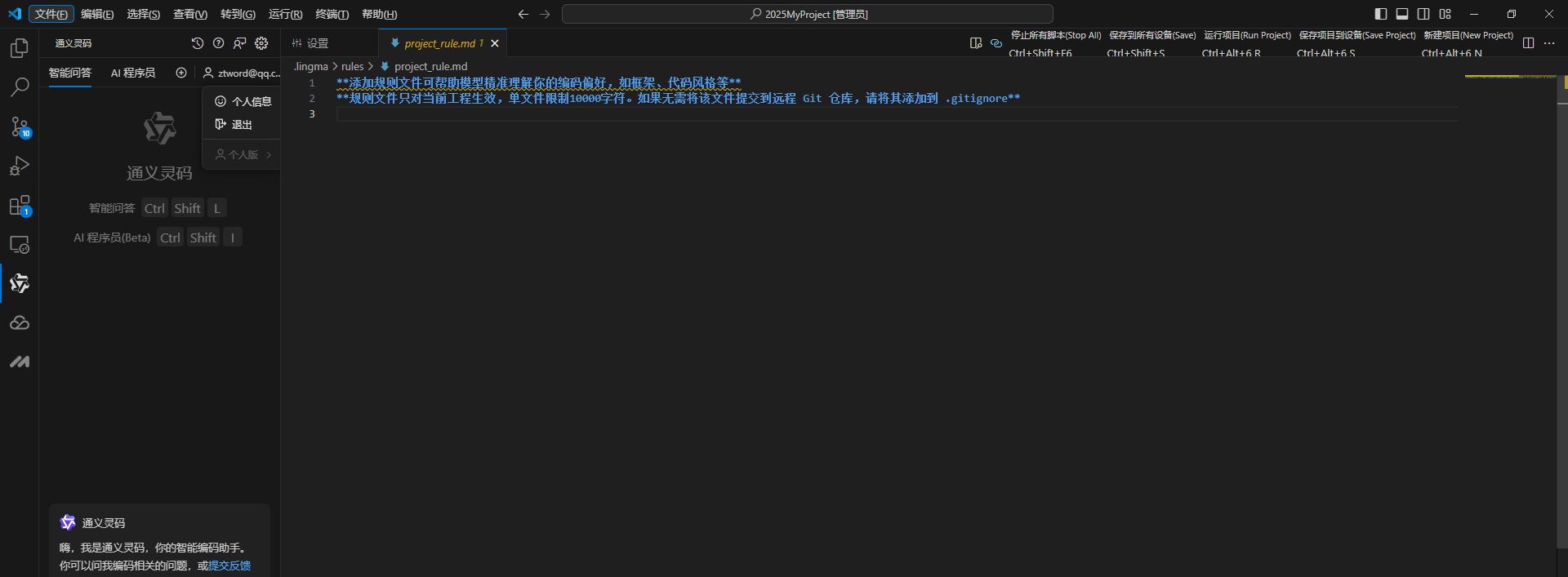Close the project_rule.md tab
This screenshot has height=577, width=1568.
click(495, 43)
